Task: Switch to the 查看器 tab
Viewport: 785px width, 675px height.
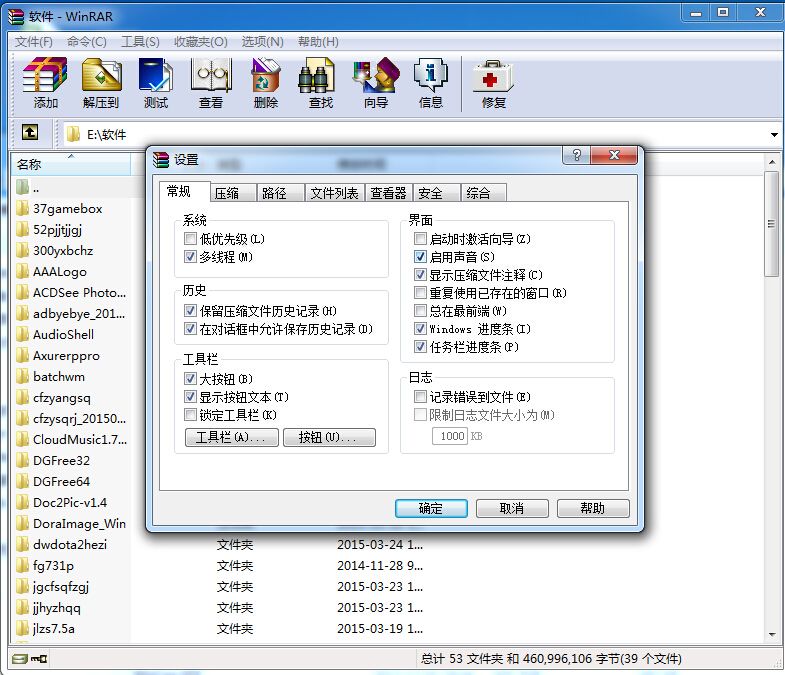Action: tap(388, 193)
